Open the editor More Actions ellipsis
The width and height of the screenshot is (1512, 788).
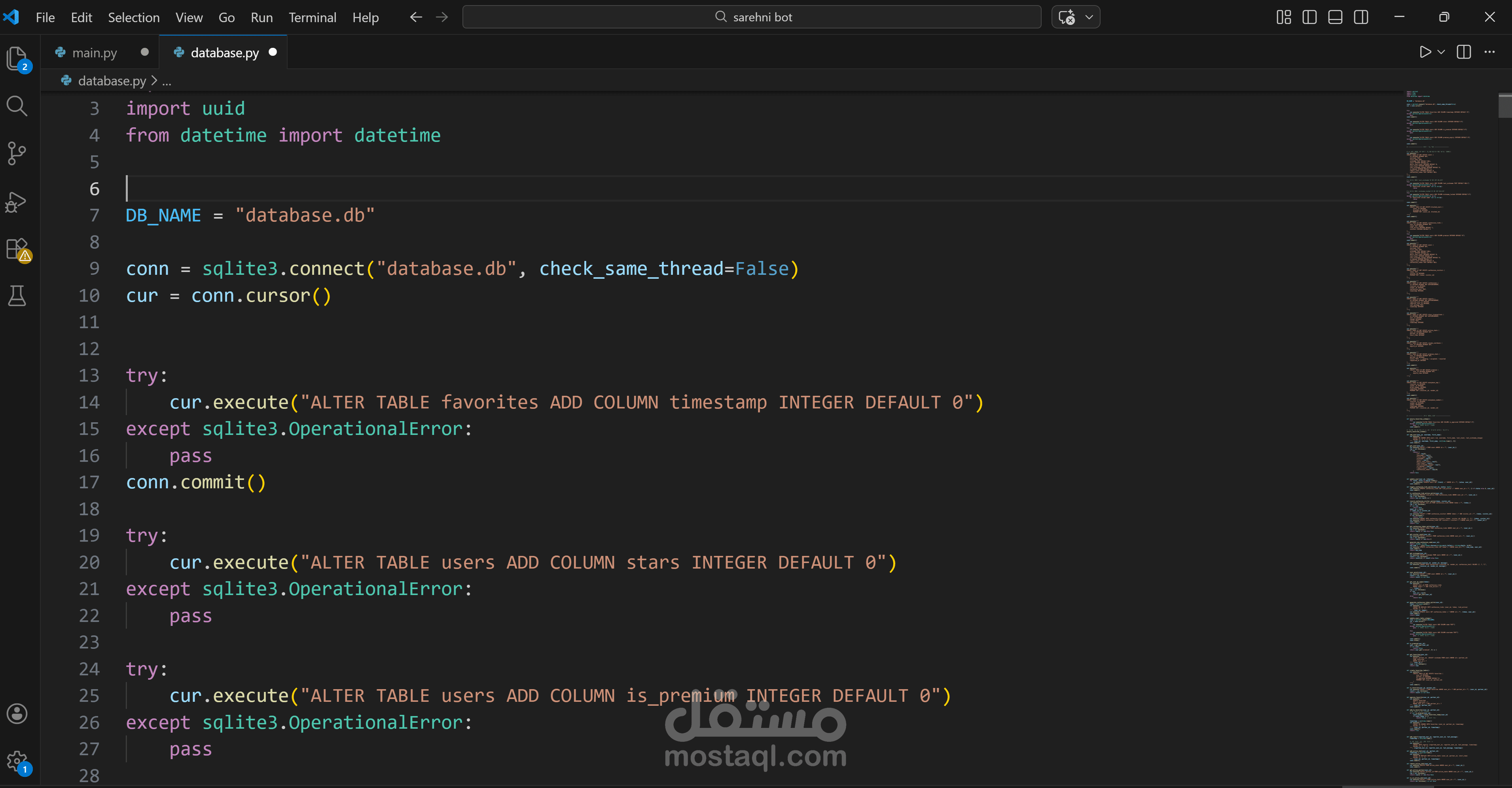click(1490, 52)
